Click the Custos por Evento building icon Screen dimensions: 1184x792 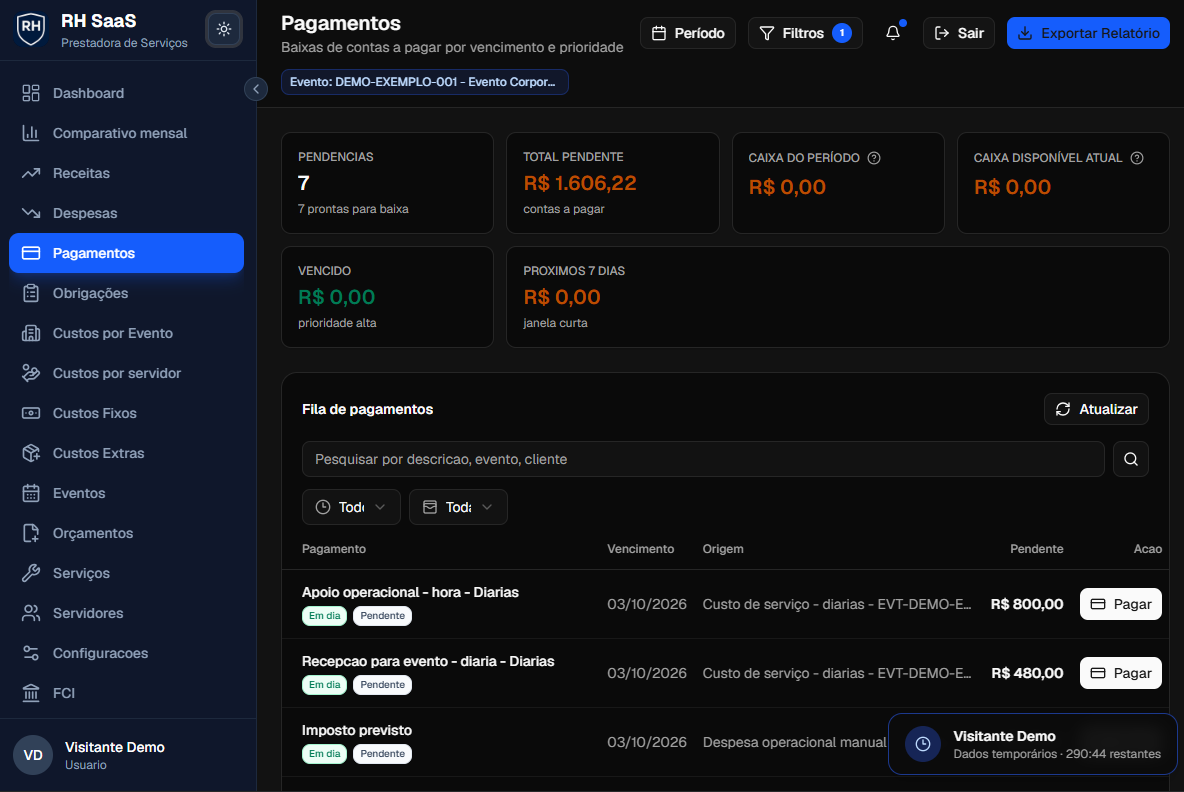coord(31,333)
